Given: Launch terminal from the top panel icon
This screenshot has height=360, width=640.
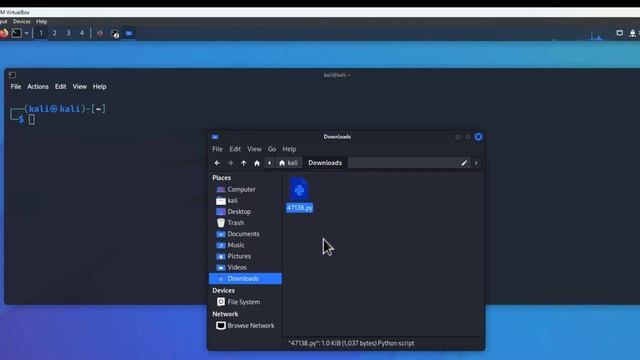Looking at the screenshot, I should pyautogui.click(x=16, y=33).
